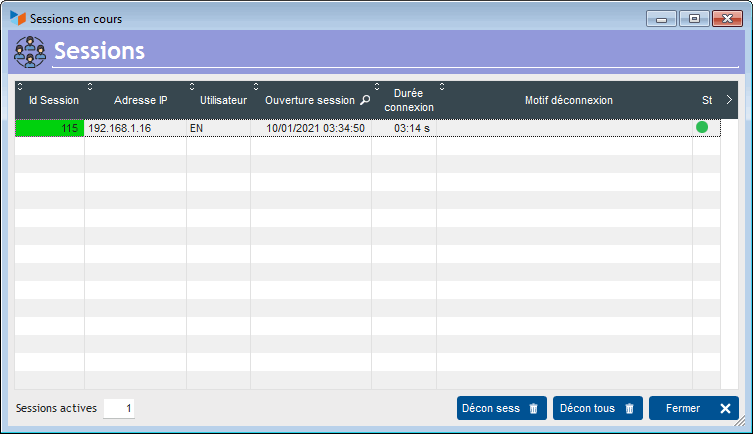Click the green status dot for session 115

[702, 128]
